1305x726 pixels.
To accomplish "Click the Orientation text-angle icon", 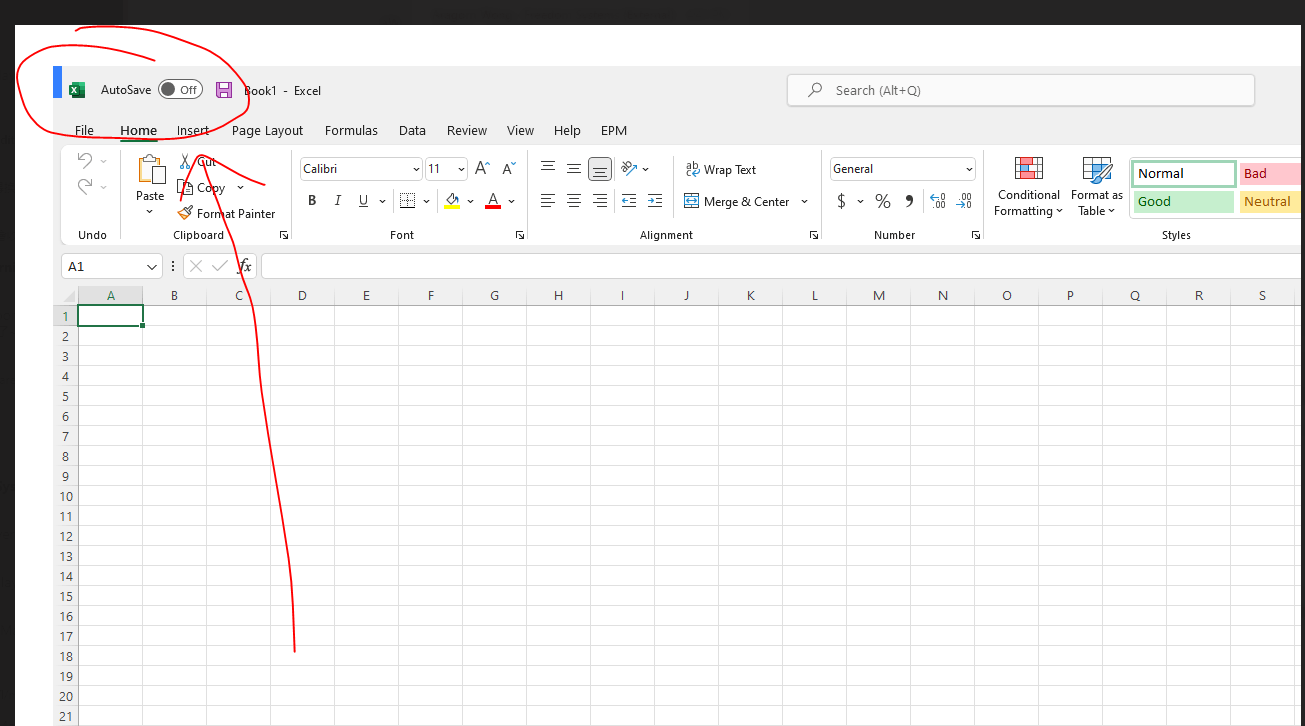I will (x=629, y=168).
